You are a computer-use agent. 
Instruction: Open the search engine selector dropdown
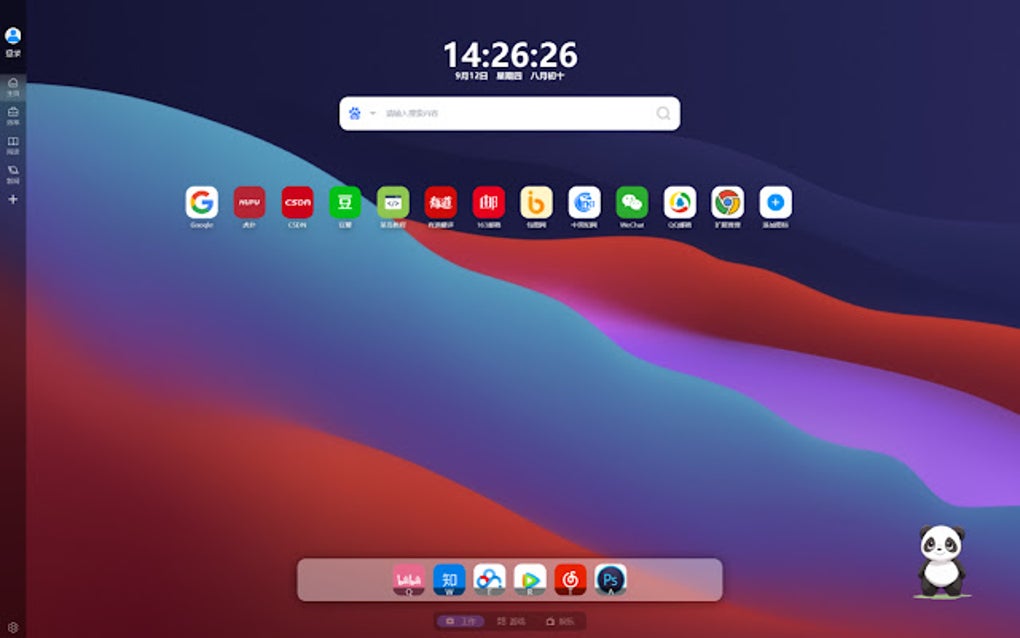363,113
